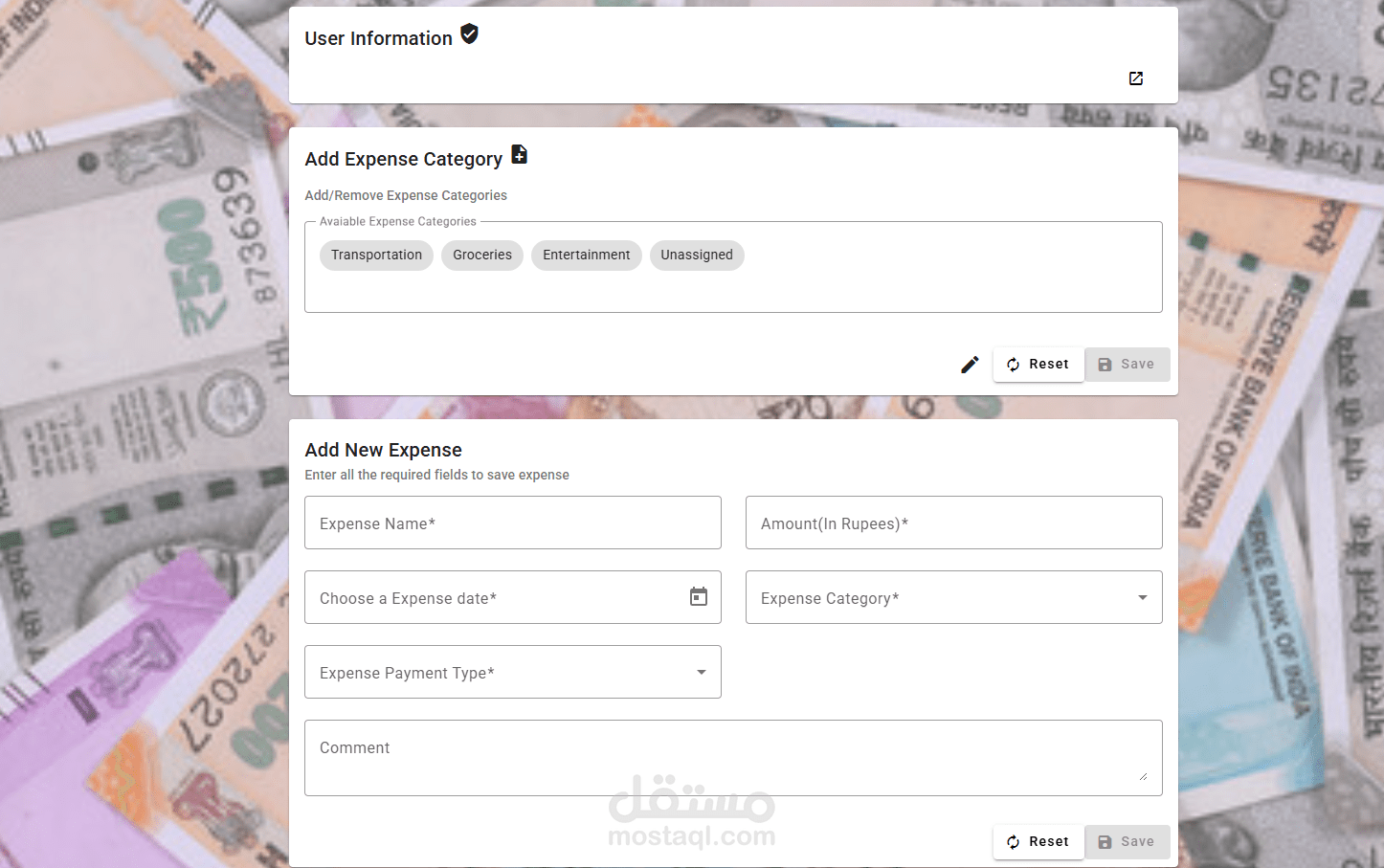Click Save in the Add Expense Category card
Viewport: 1384px width, 868px height.
point(1127,365)
